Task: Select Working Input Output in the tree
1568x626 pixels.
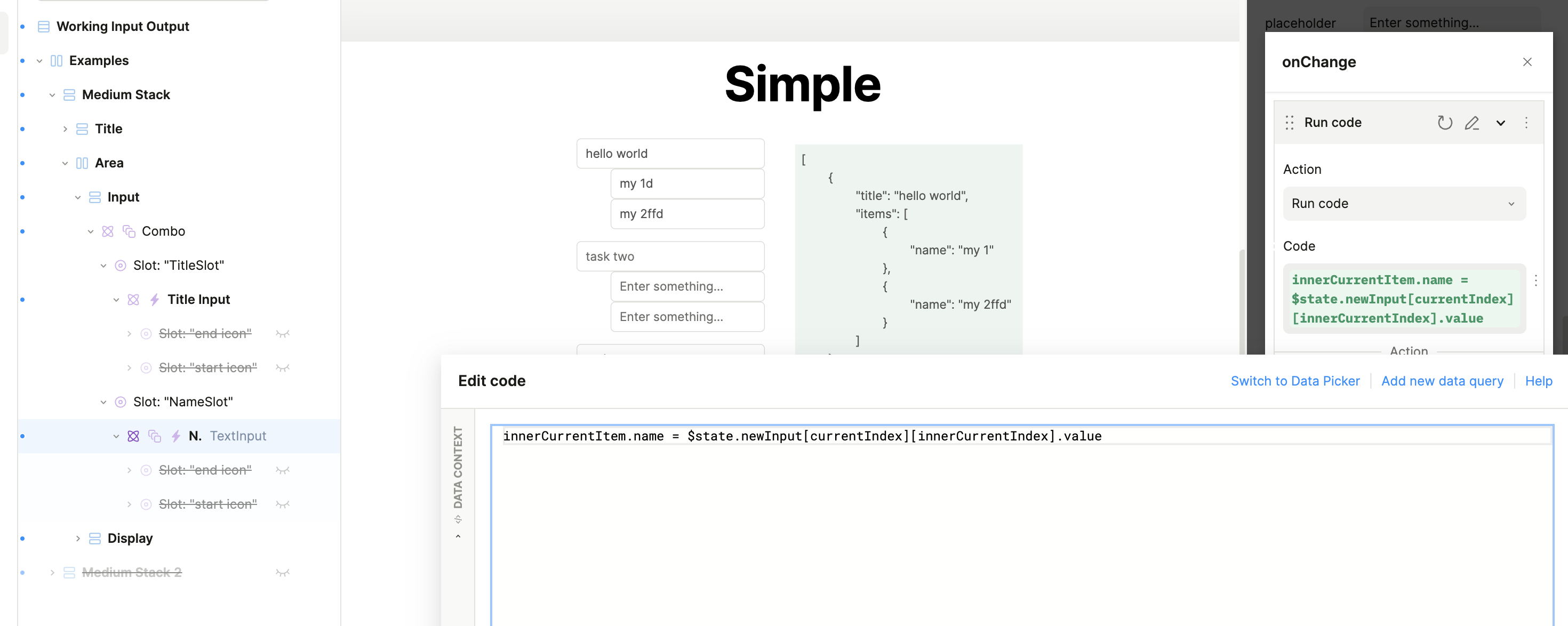Action: point(122,26)
